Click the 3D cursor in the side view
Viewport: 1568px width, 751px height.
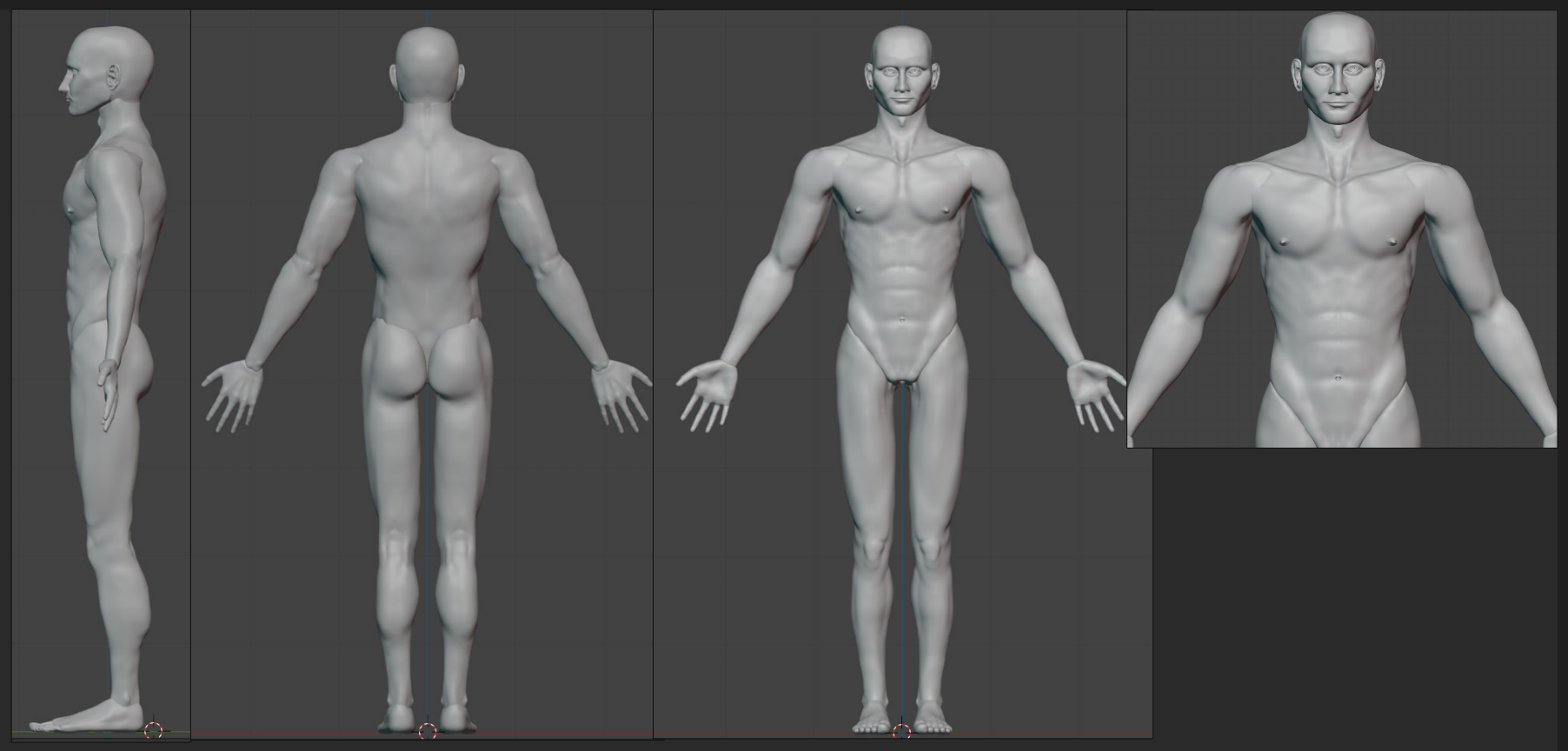153,730
